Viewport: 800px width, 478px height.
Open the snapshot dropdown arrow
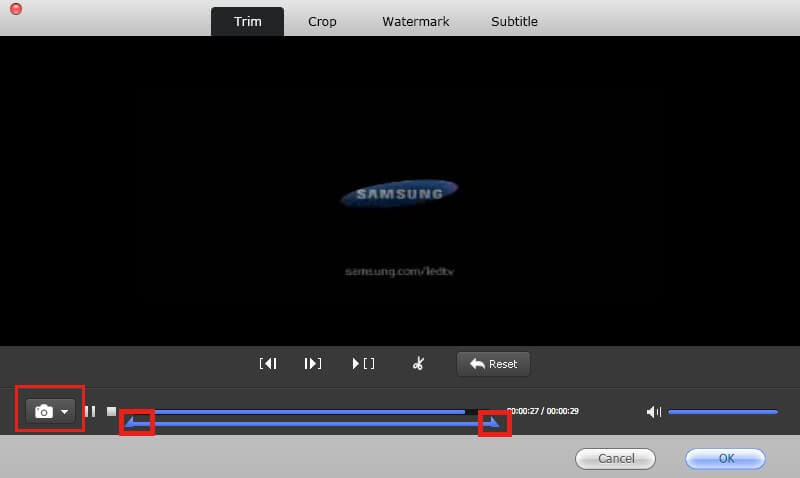(x=65, y=412)
